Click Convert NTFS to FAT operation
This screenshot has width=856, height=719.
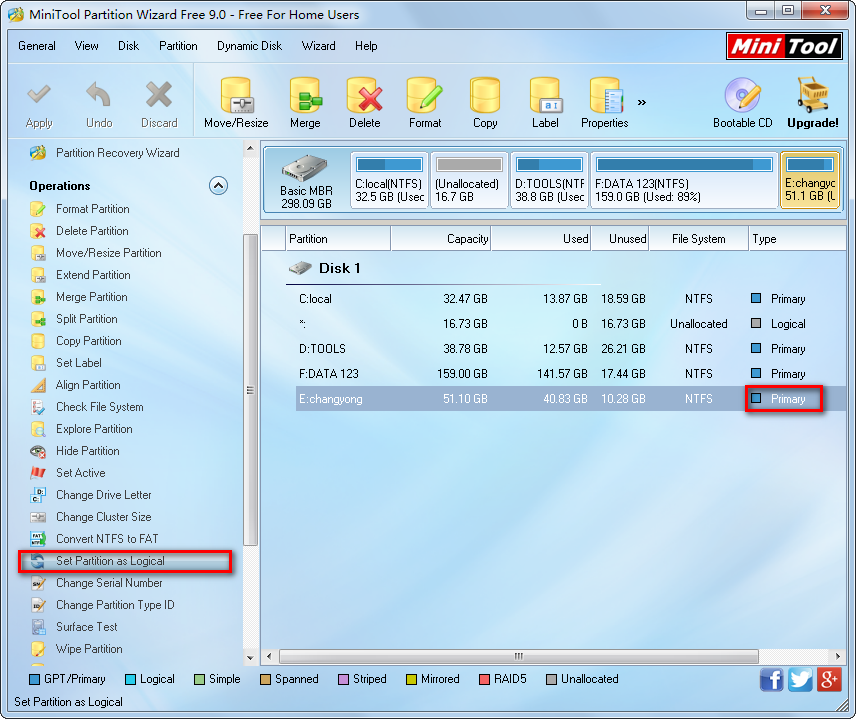(x=106, y=539)
